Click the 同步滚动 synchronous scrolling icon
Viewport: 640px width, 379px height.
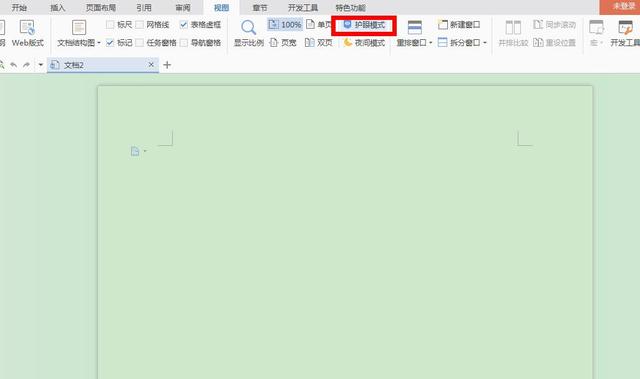click(x=538, y=25)
